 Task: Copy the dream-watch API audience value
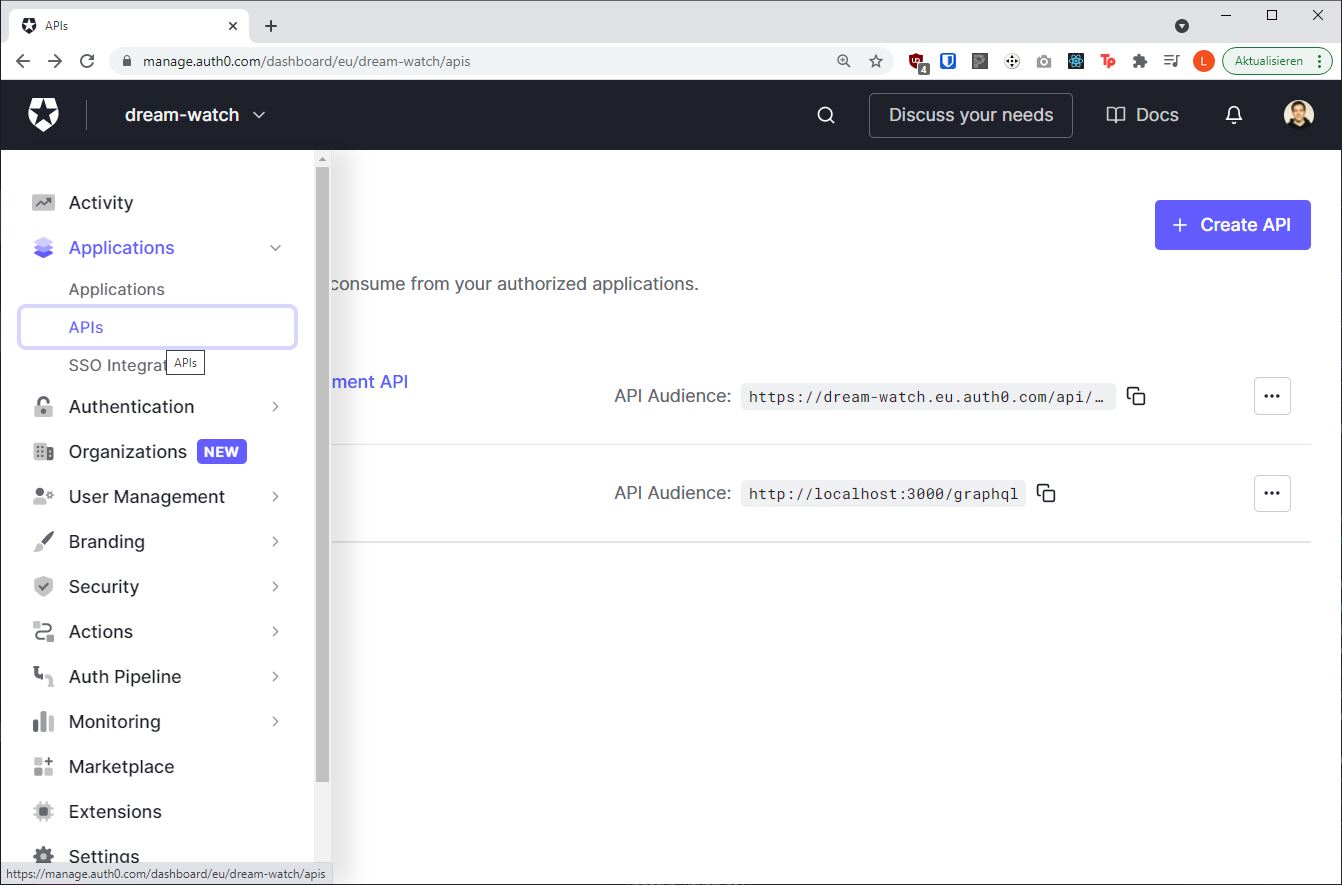point(1136,395)
